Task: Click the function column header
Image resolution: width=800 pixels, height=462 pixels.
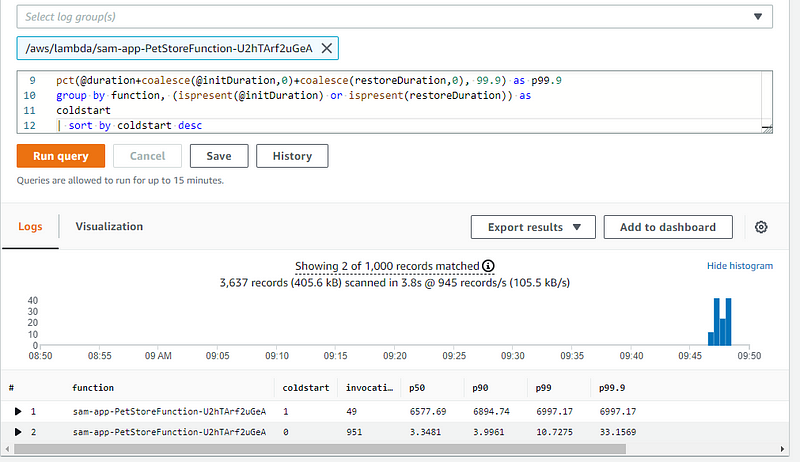Action: point(93,388)
